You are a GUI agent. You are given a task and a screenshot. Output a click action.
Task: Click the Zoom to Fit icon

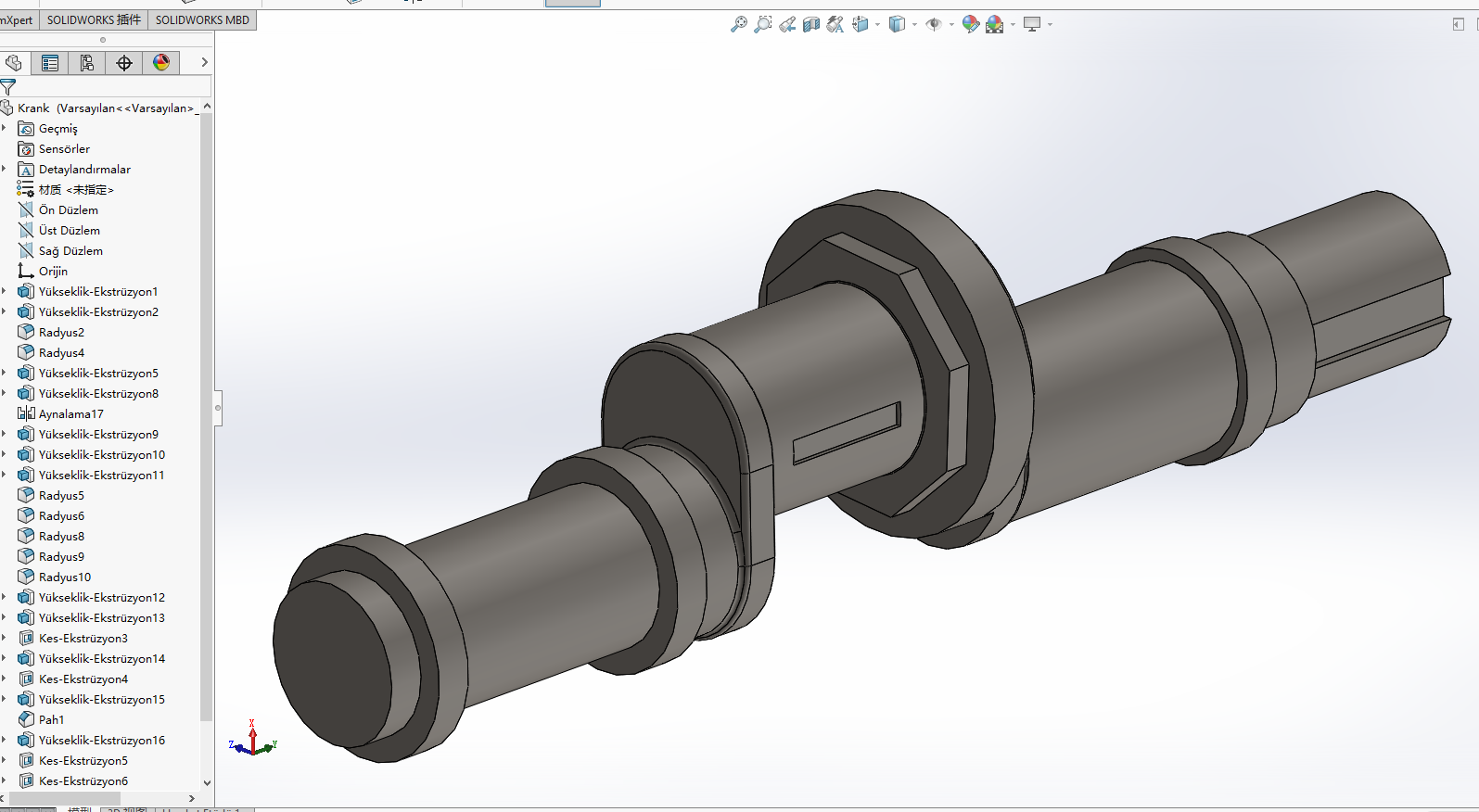coord(739,25)
